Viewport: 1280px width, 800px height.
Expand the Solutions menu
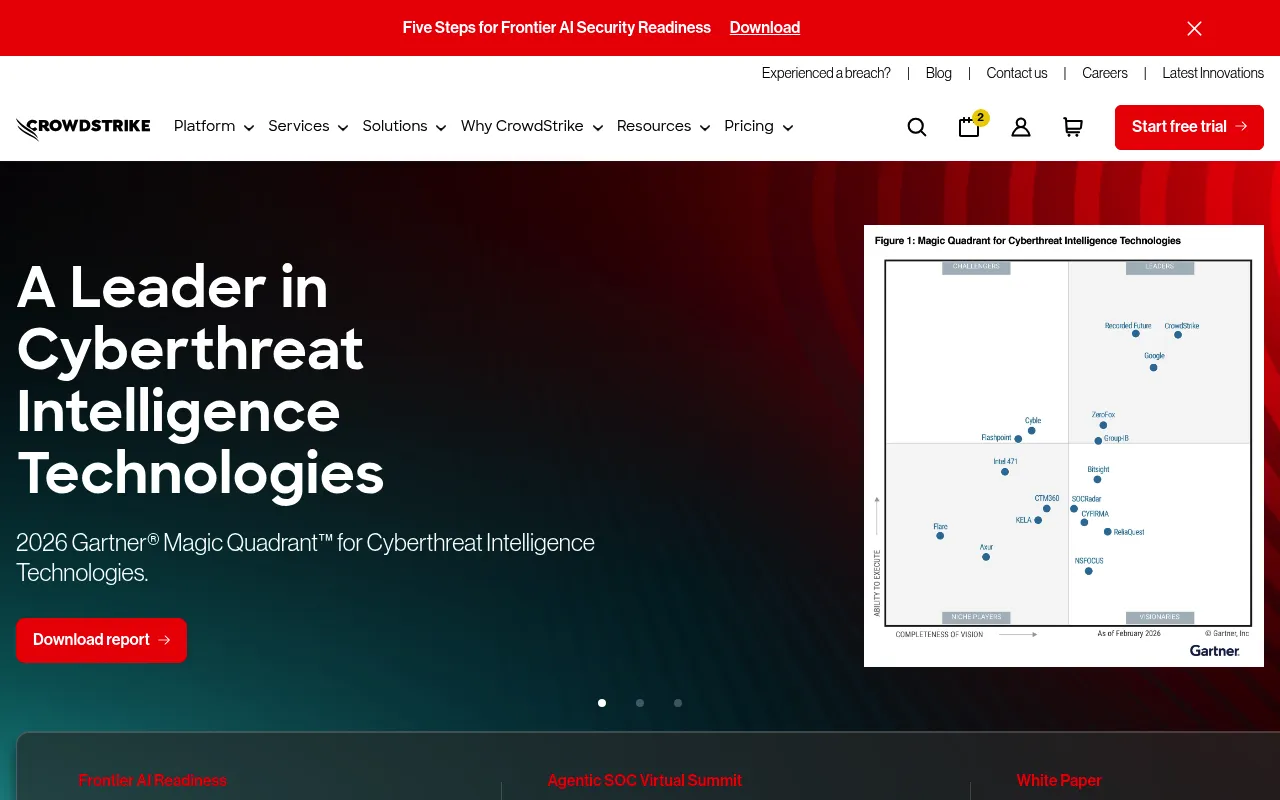pyautogui.click(x=404, y=126)
